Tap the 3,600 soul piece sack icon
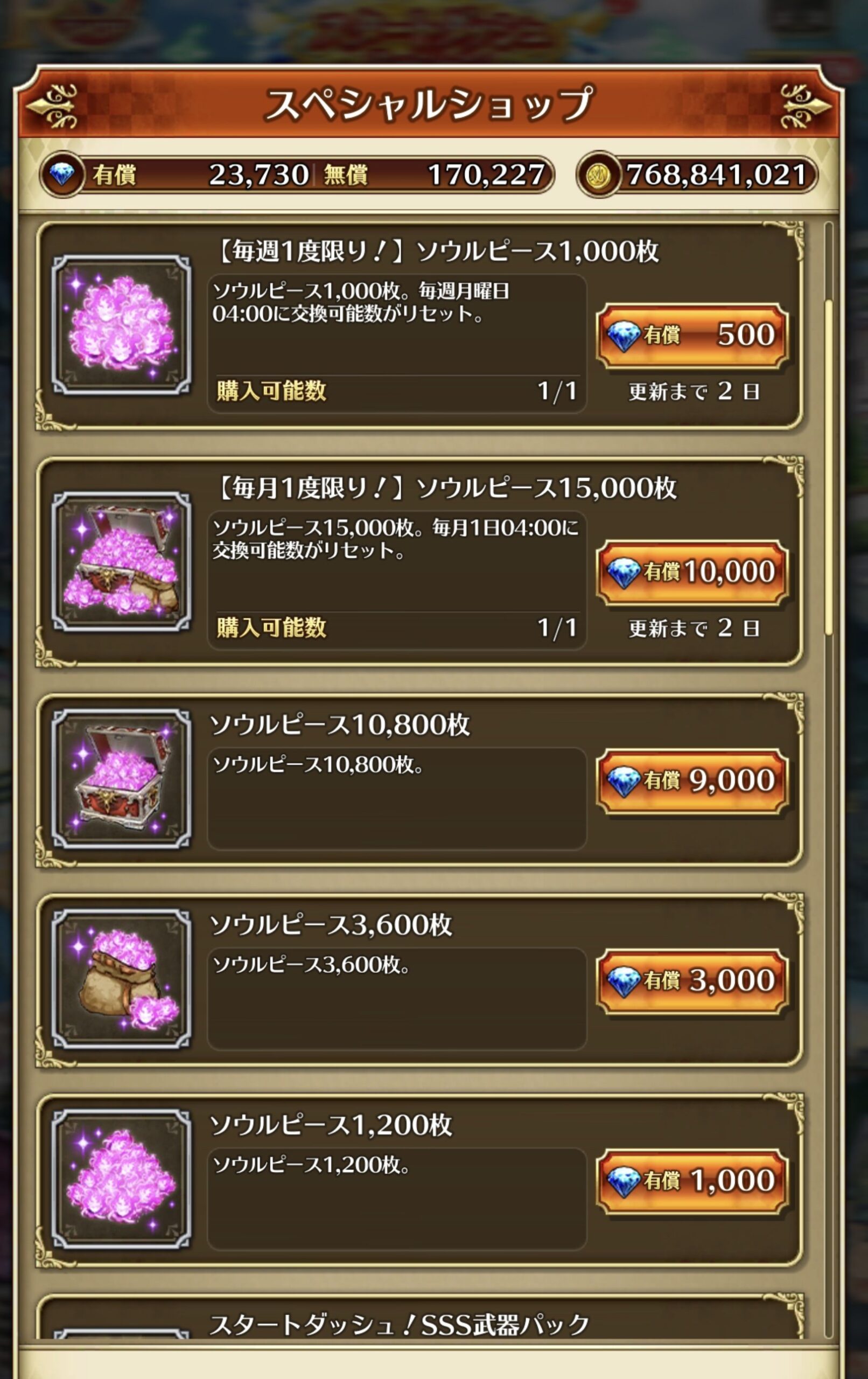Image resolution: width=868 pixels, height=1379 pixels. pyautogui.click(x=121, y=979)
